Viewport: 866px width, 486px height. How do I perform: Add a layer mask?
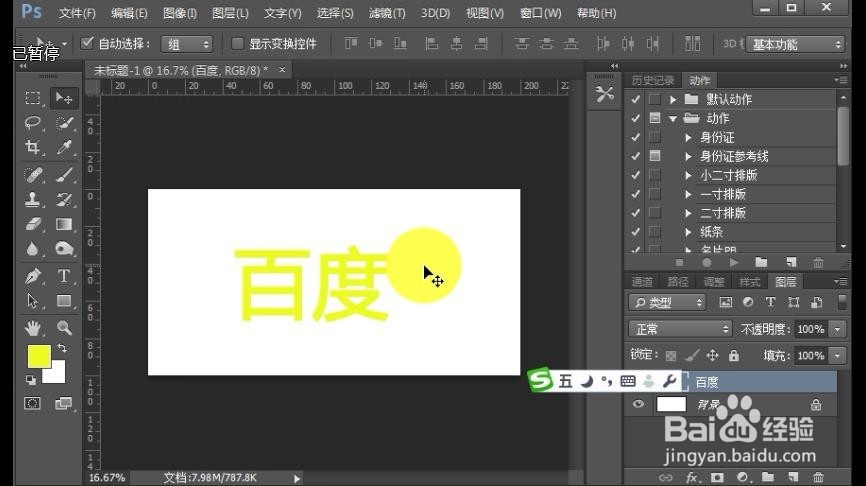click(717, 478)
